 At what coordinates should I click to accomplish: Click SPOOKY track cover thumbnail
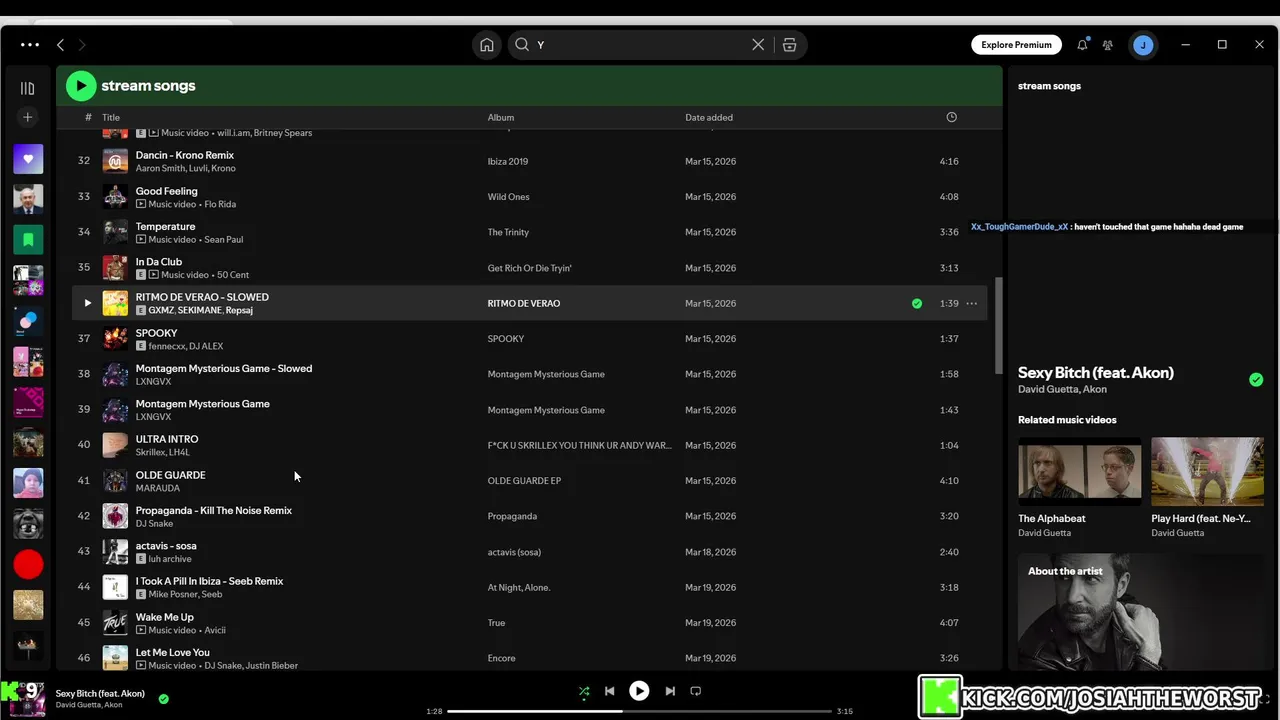pos(115,339)
